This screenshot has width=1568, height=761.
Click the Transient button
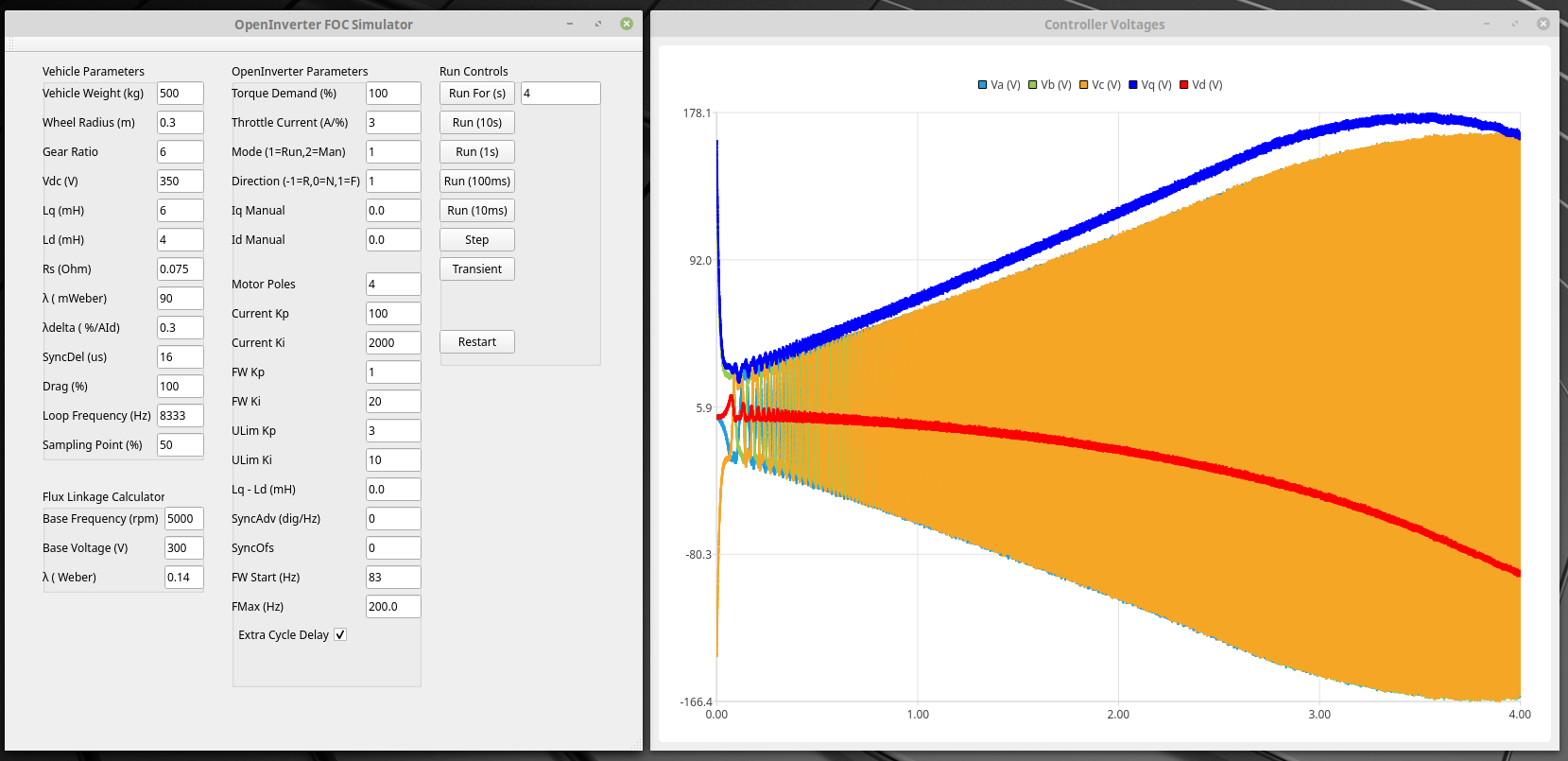[476, 269]
